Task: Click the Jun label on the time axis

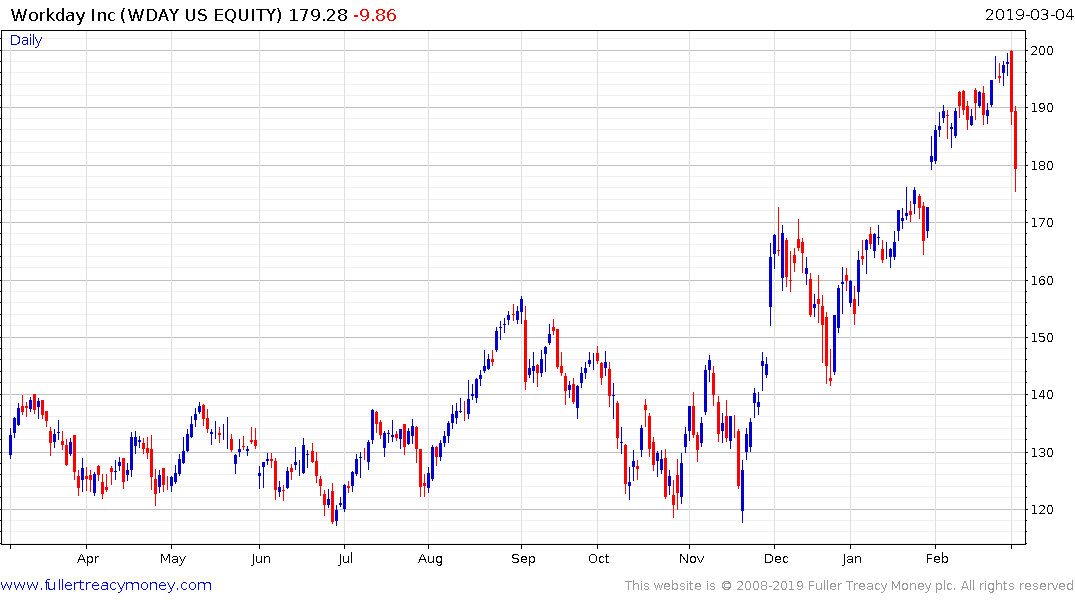Action: pos(261,559)
